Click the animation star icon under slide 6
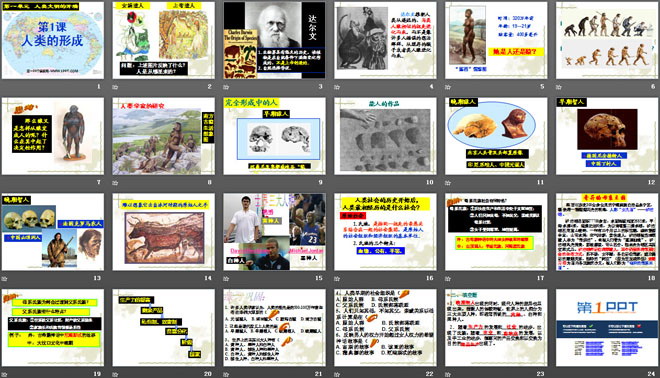660x378 pixels. [559, 87]
